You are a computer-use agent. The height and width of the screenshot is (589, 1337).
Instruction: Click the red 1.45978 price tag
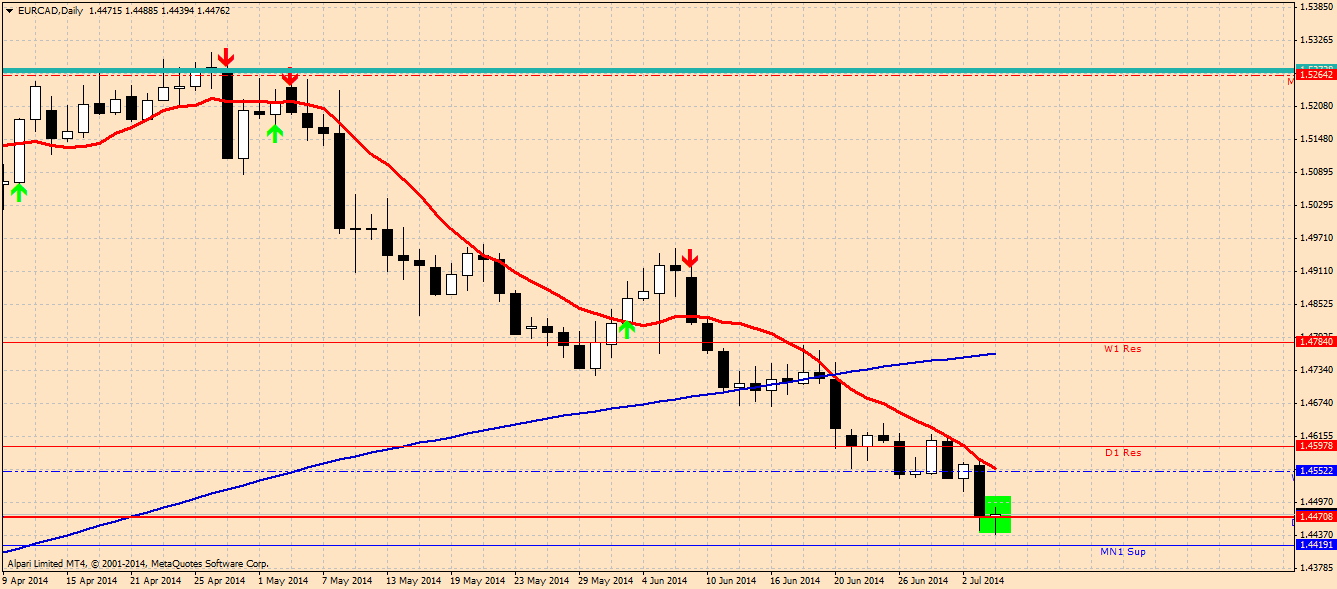coord(1314,446)
